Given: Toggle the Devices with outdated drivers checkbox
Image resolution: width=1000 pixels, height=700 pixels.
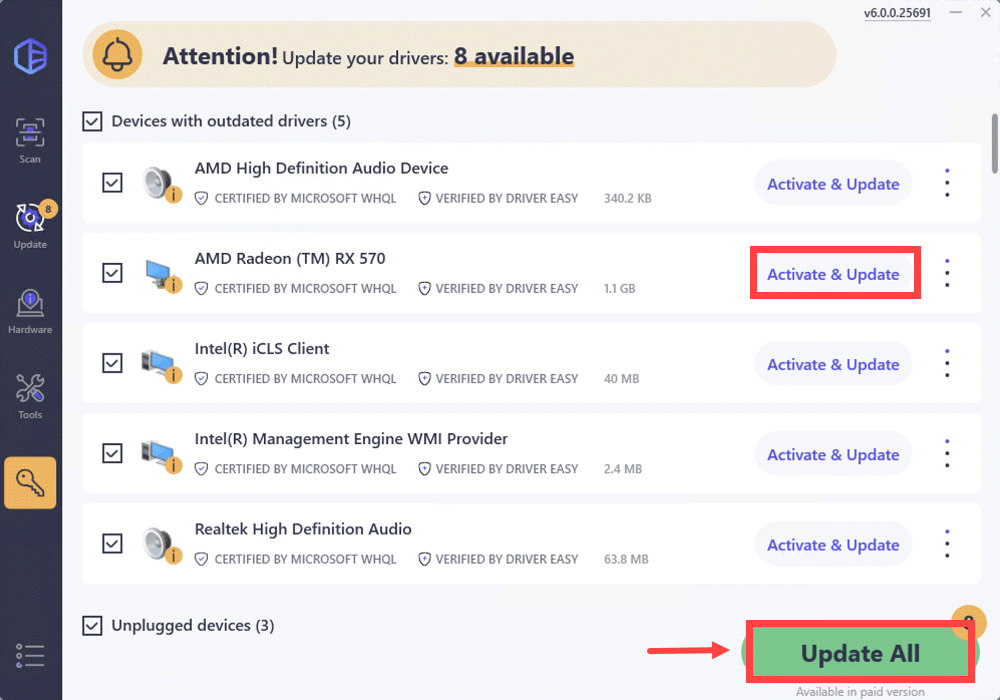Looking at the screenshot, I should coord(92,121).
